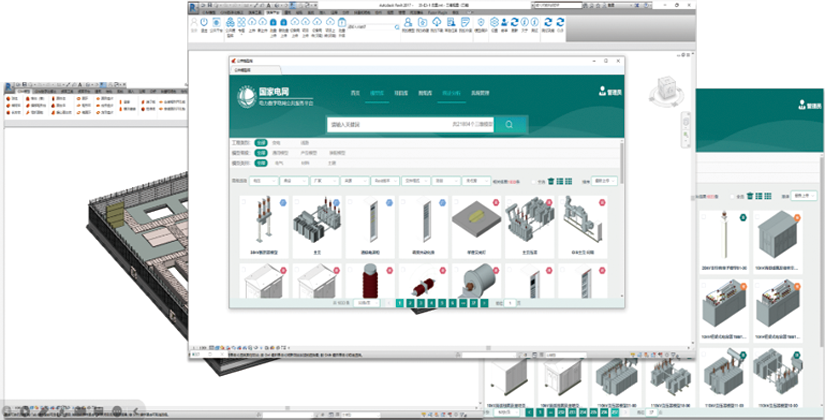
Task: Open the Home tab in the green navigation
Action: (x=355, y=93)
